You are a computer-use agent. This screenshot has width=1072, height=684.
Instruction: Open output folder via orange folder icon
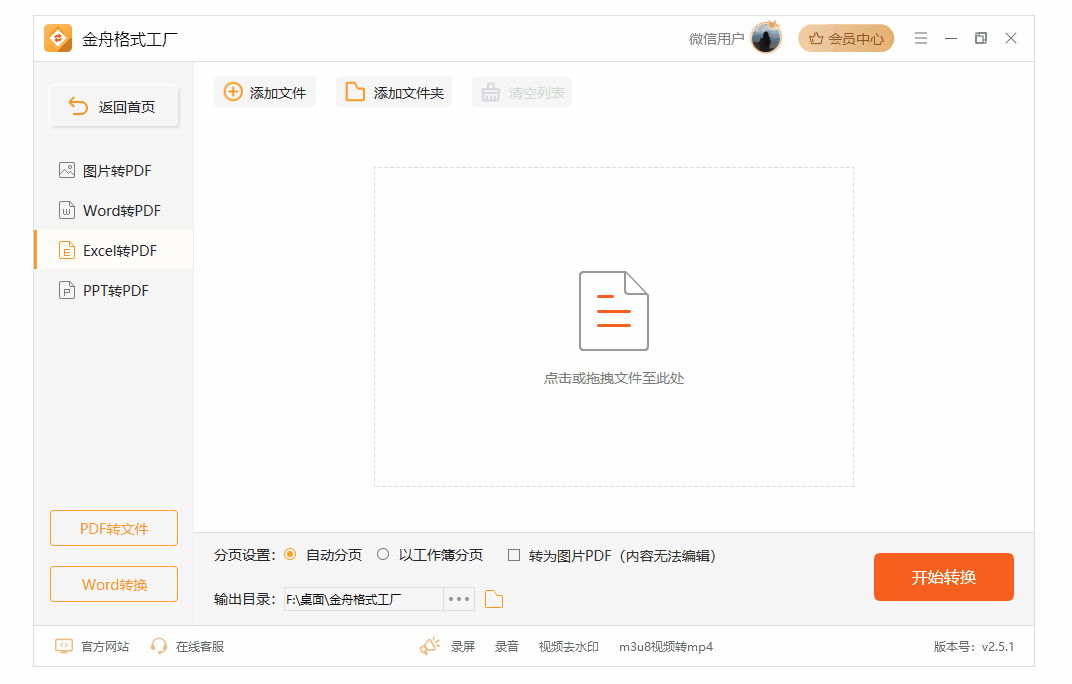pos(494,599)
